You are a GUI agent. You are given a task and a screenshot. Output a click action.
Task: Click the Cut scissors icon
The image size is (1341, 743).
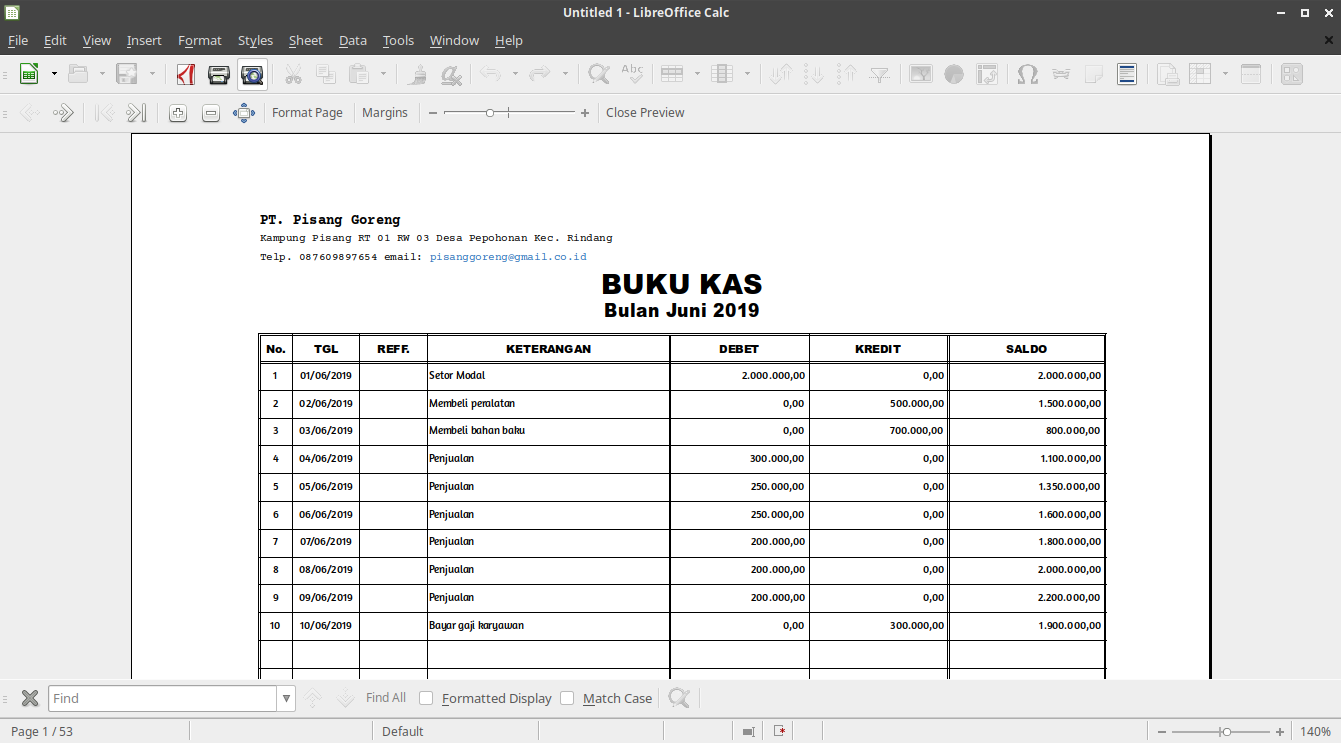(x=293, y=74)
